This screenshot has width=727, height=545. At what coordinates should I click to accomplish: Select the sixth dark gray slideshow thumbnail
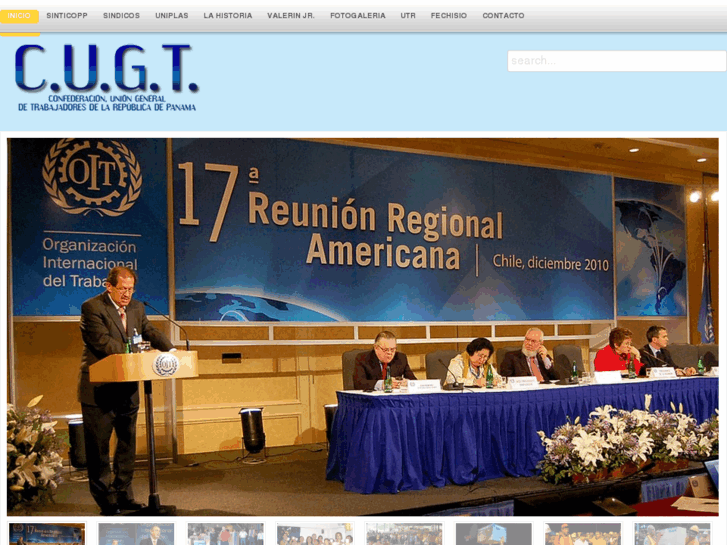[x=493, y=534]
